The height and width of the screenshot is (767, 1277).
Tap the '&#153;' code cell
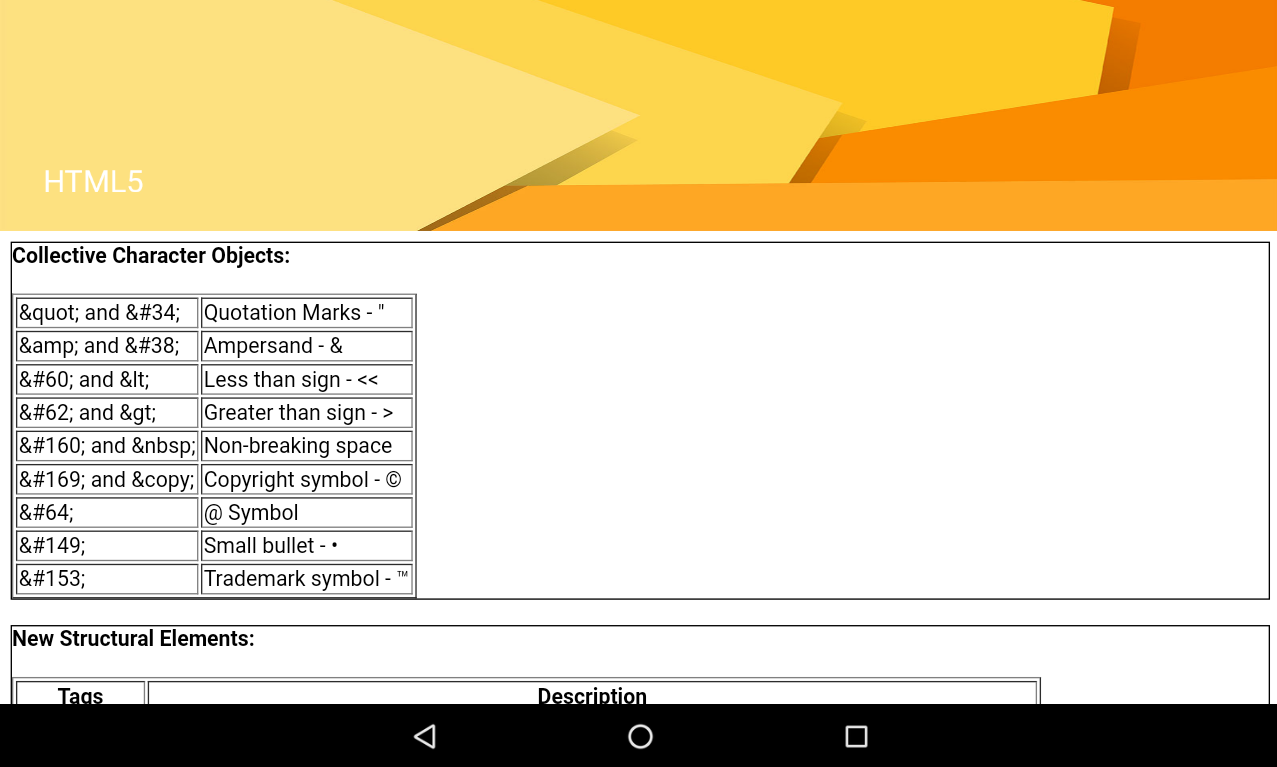click(x=107, y=579)
